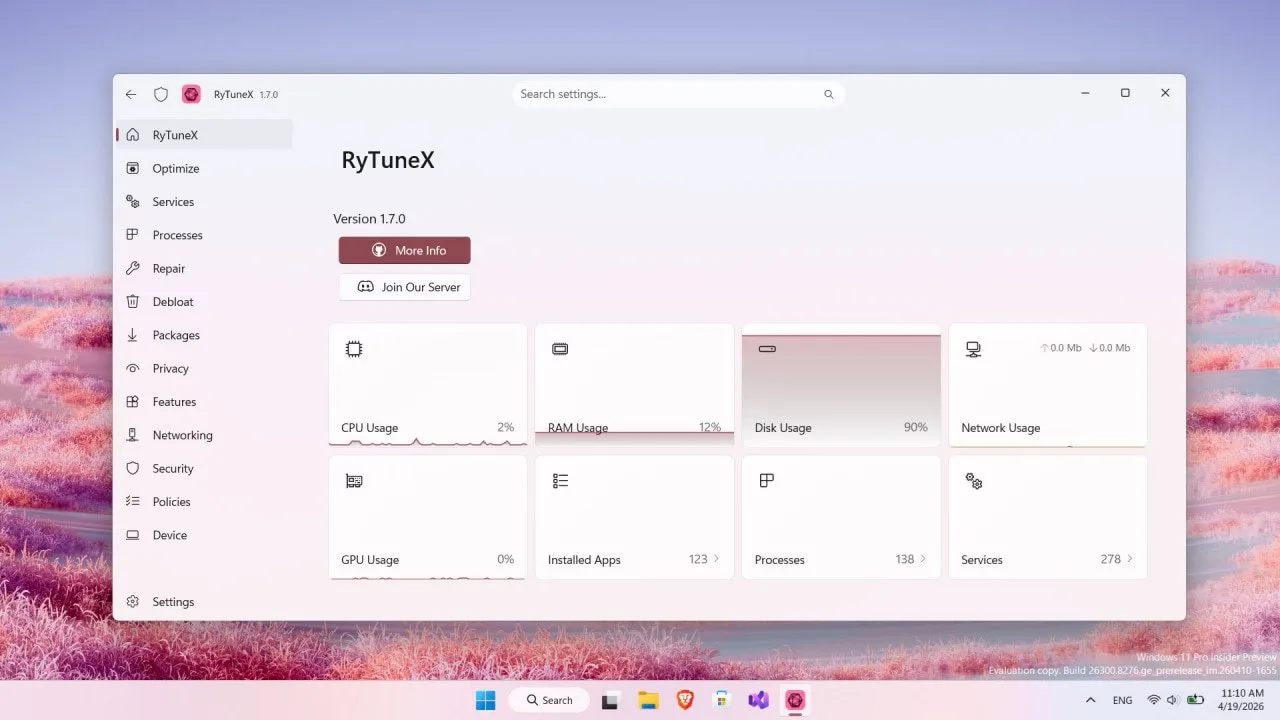1280x720 pixels.
Task: Click the Packages download-arrow icon
Action: coord(132,335)
